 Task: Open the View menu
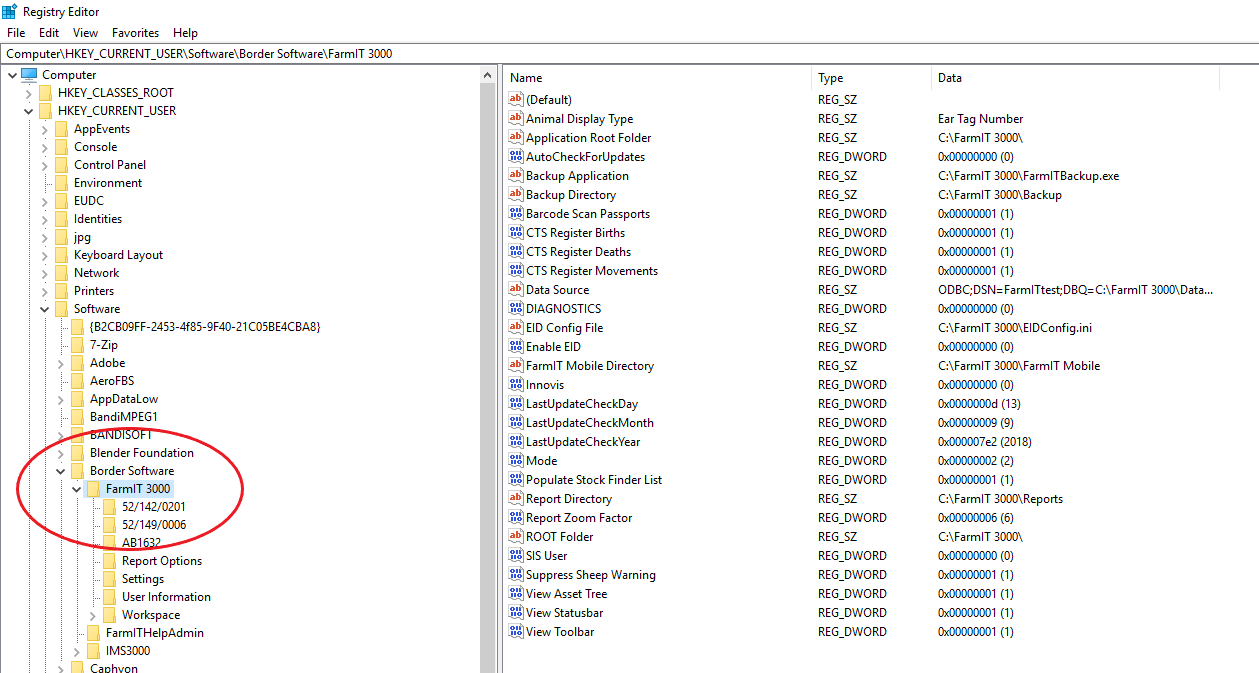86,33
